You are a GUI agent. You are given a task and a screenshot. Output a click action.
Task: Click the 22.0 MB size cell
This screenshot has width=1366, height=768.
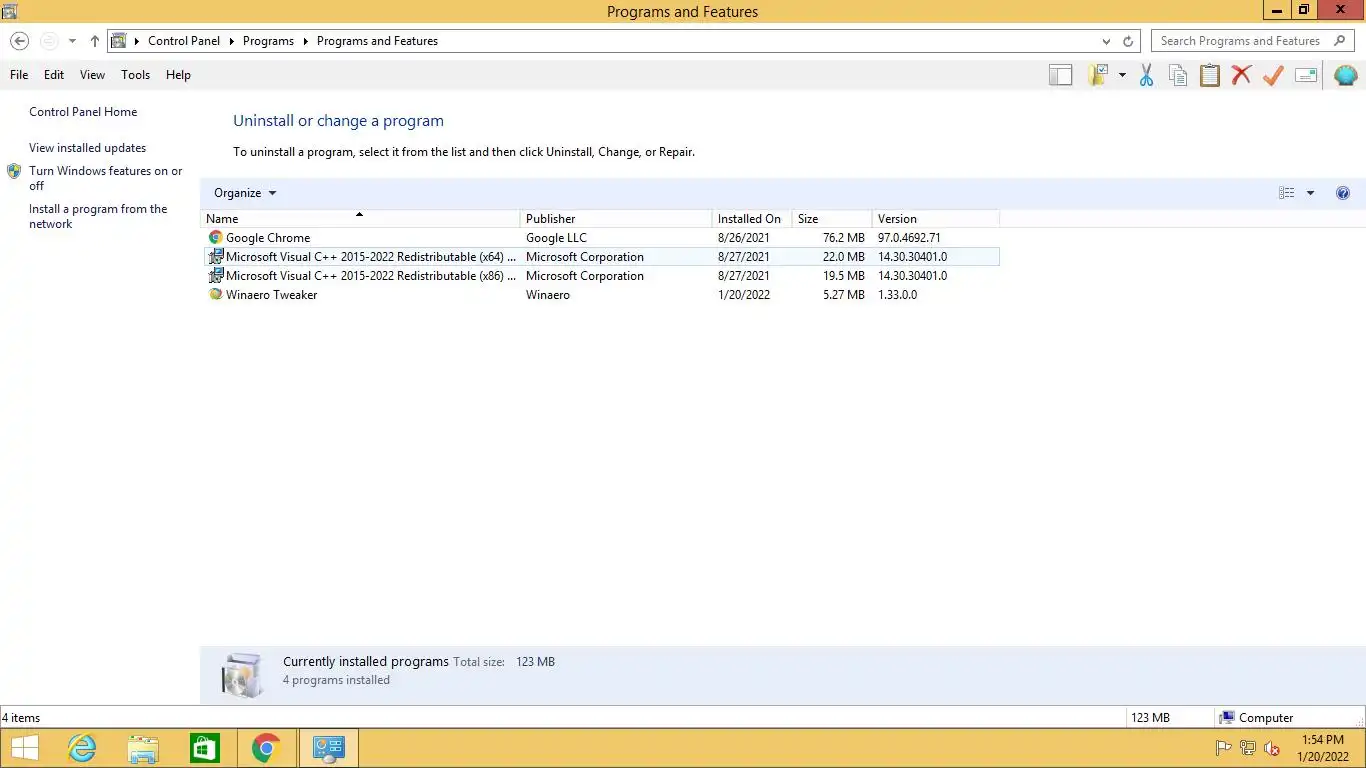[x=843, y=257]
